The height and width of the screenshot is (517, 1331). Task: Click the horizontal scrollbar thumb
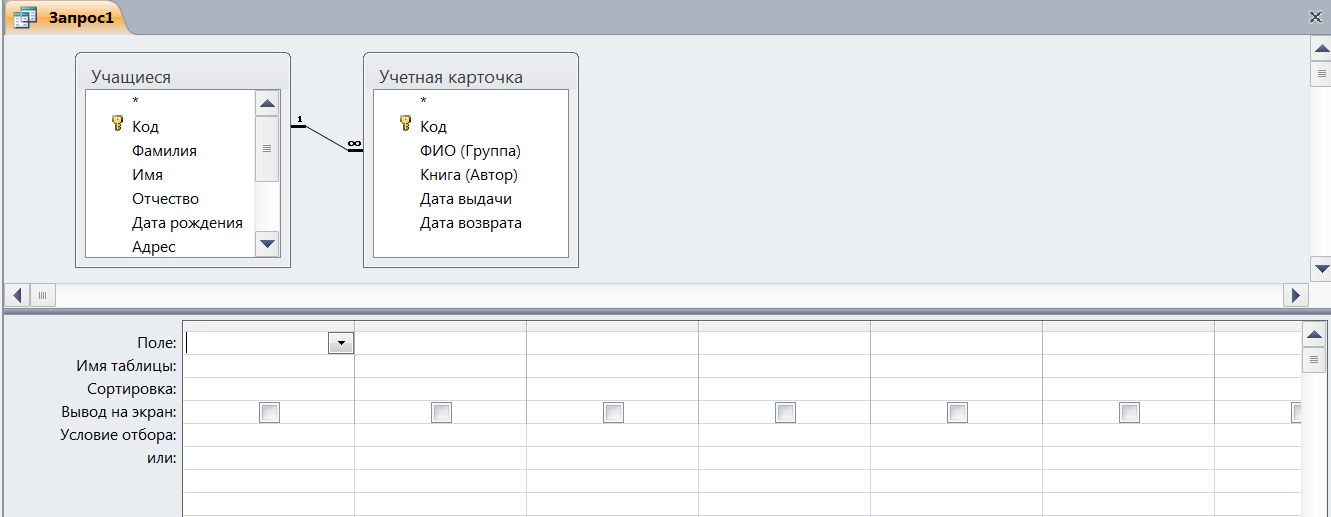click(43, 295)
